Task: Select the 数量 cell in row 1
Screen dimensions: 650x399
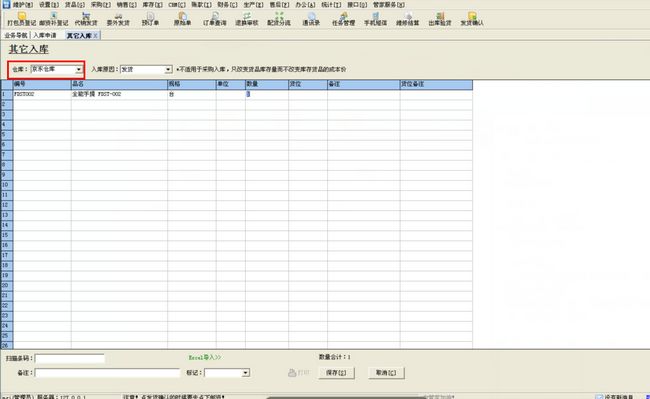Action: point(267,94)
